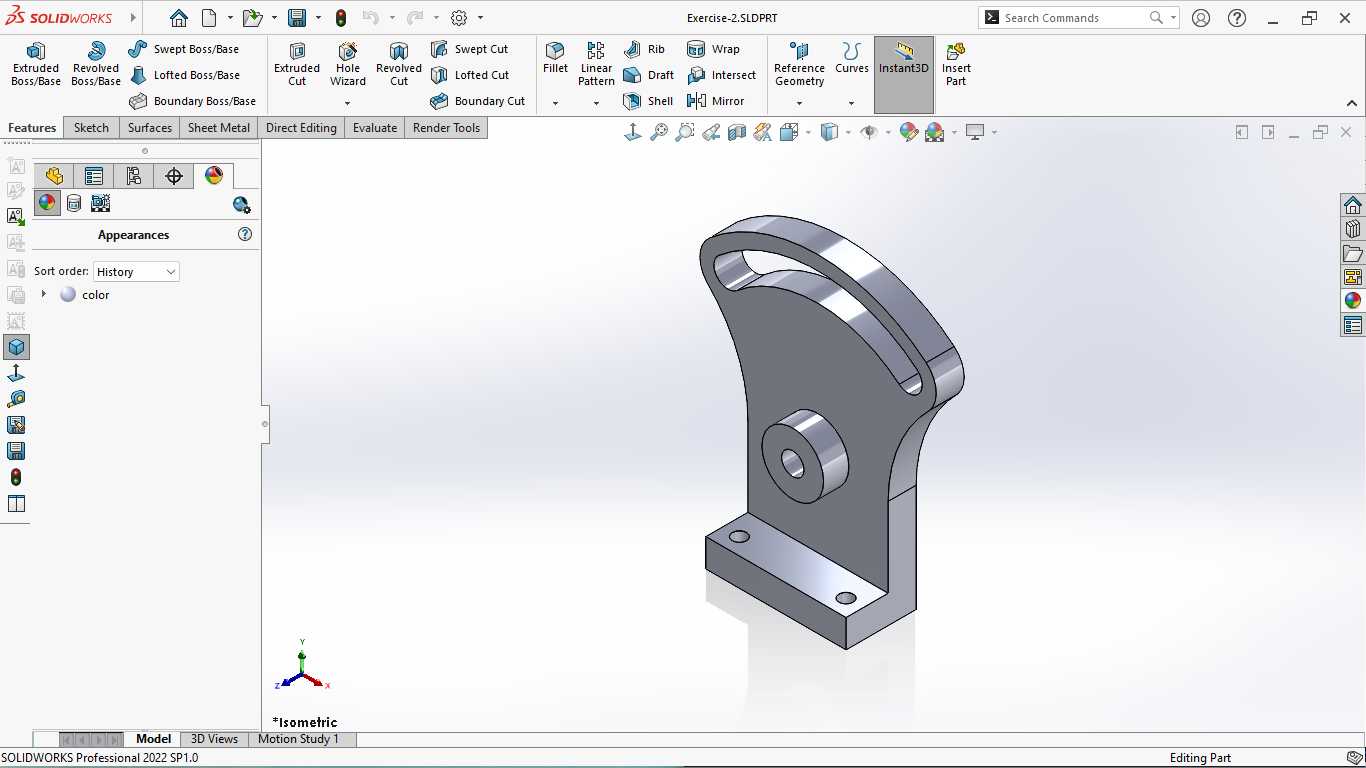
Task: Click the Mirror feature
Action: (x=716, y=101)
